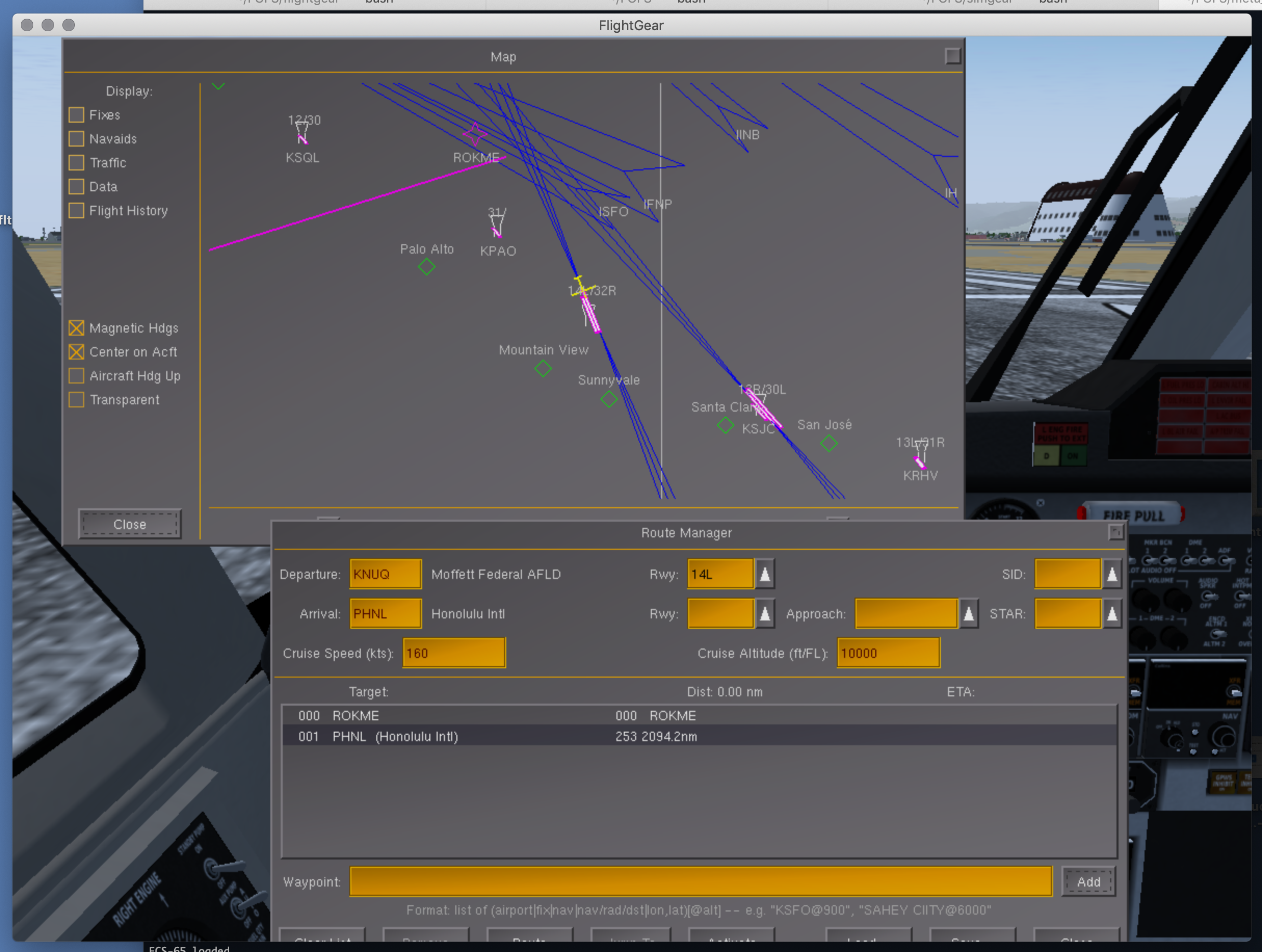The width and height of the screenshot is (1262, 952).
Task: Click the Palo Alto city diamond marker
Action: click(x=426, y=267)
